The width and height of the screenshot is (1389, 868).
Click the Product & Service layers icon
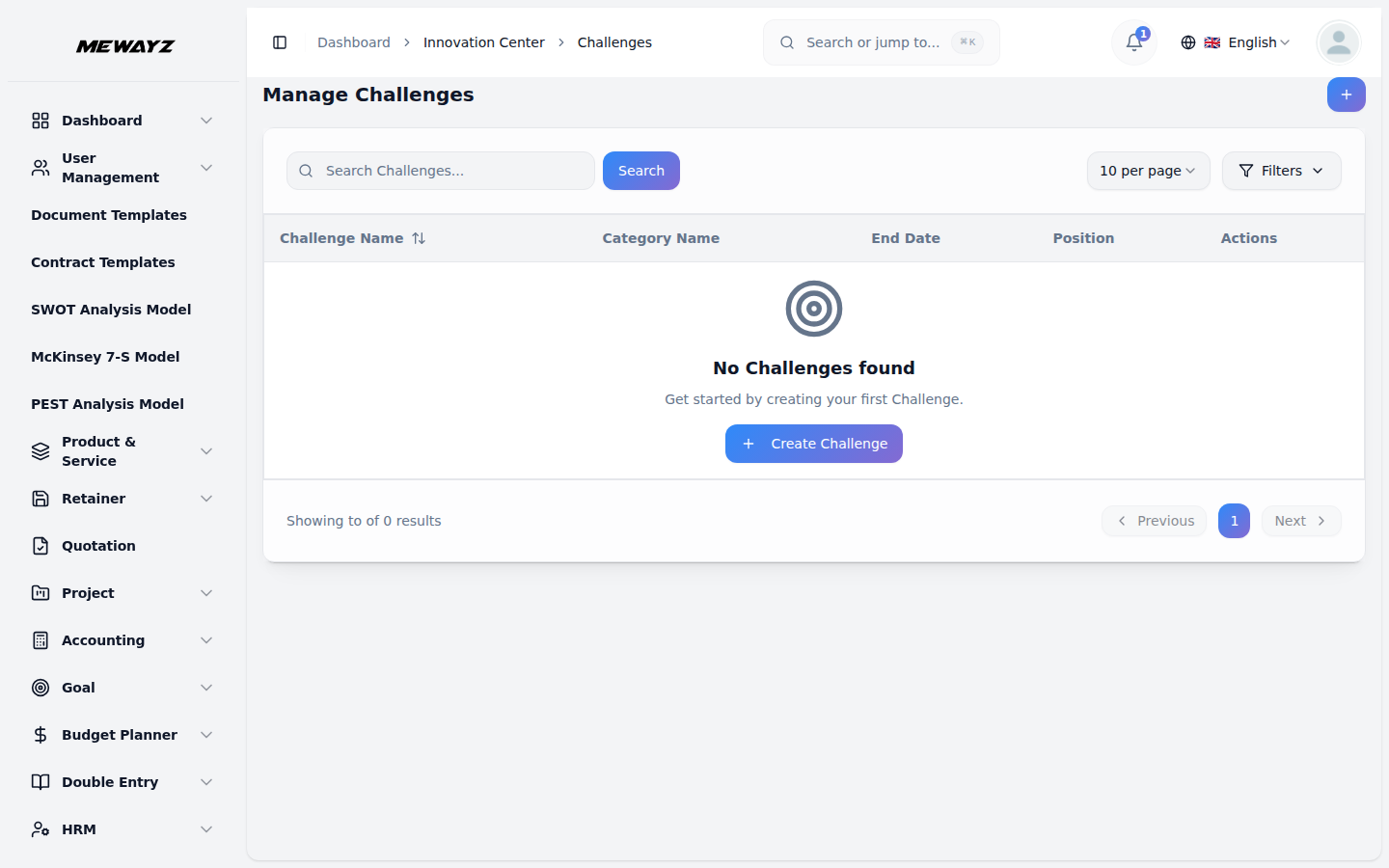[41, 451]
